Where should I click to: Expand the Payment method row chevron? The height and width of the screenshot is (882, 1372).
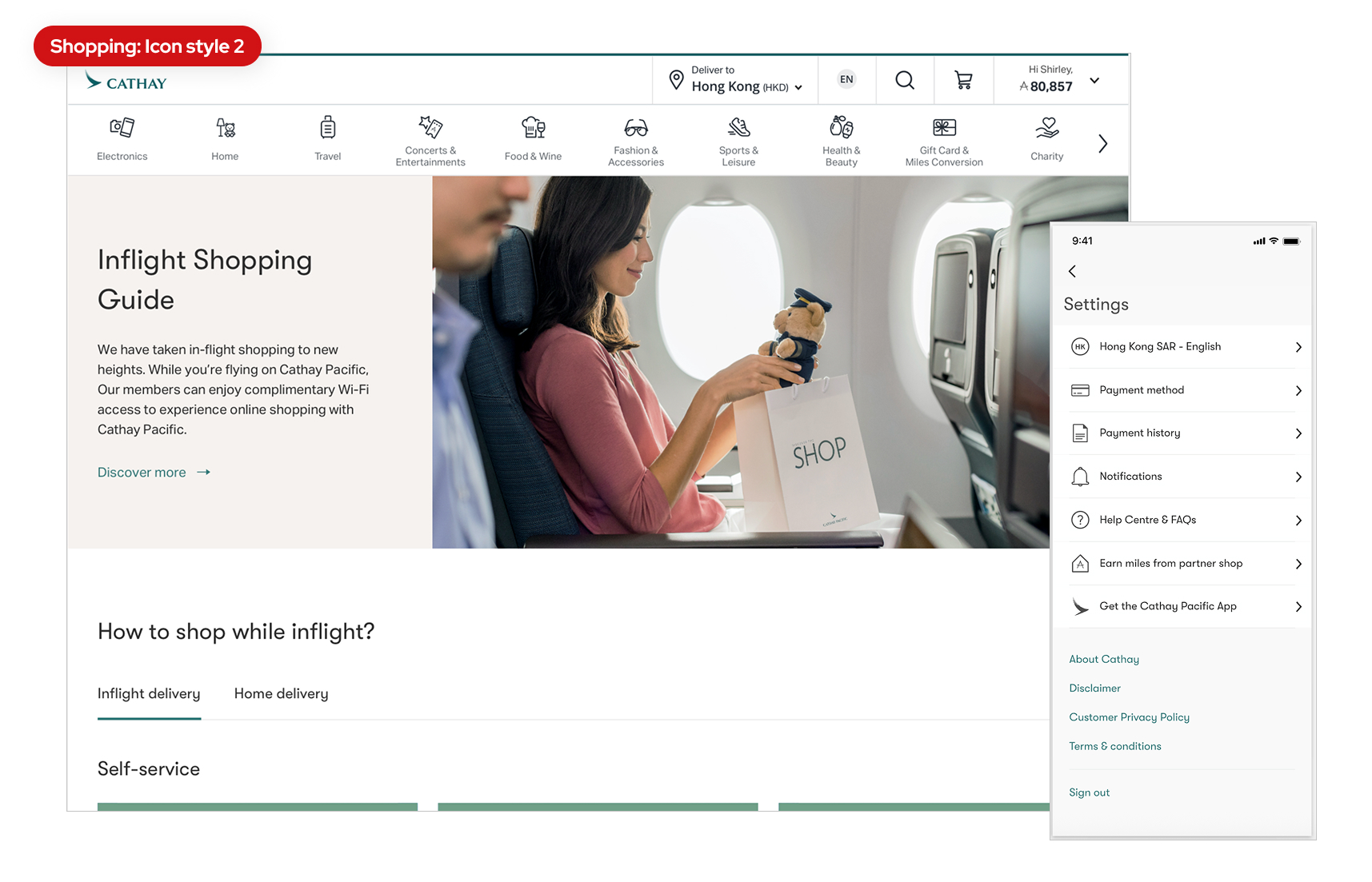click(1298, 390)
